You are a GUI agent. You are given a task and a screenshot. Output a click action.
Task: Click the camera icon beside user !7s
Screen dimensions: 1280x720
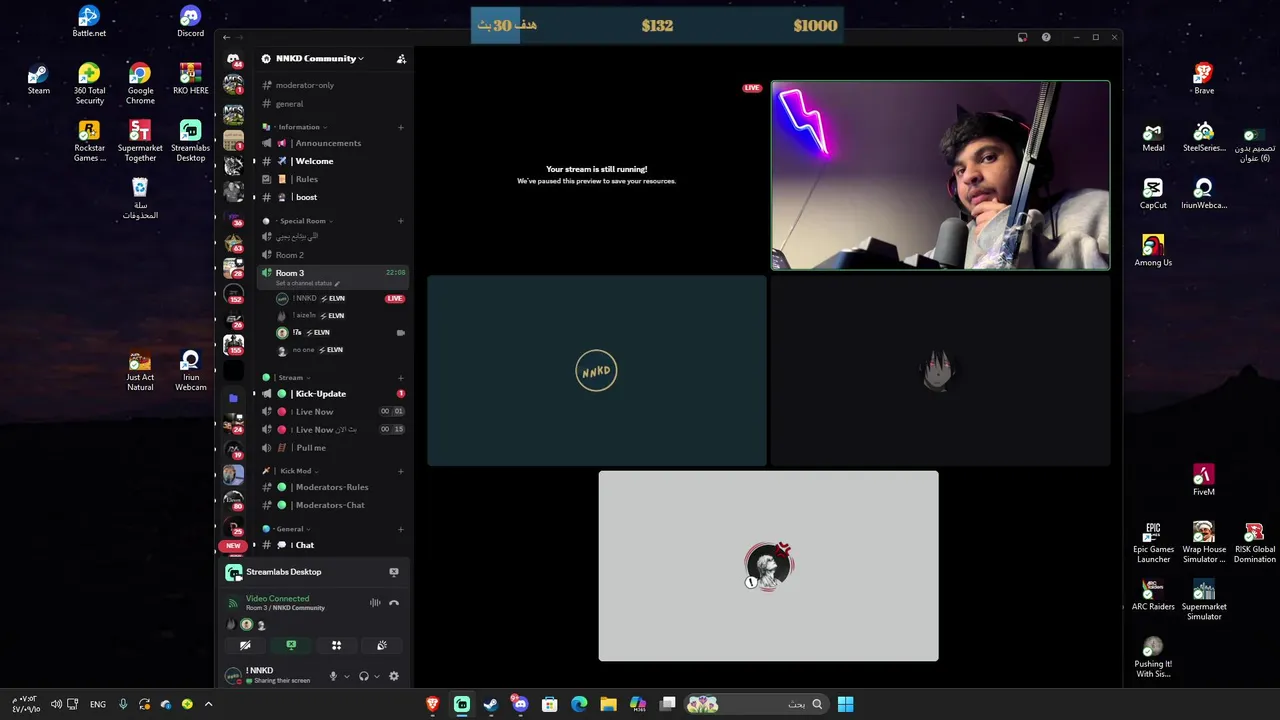[401, 333]
